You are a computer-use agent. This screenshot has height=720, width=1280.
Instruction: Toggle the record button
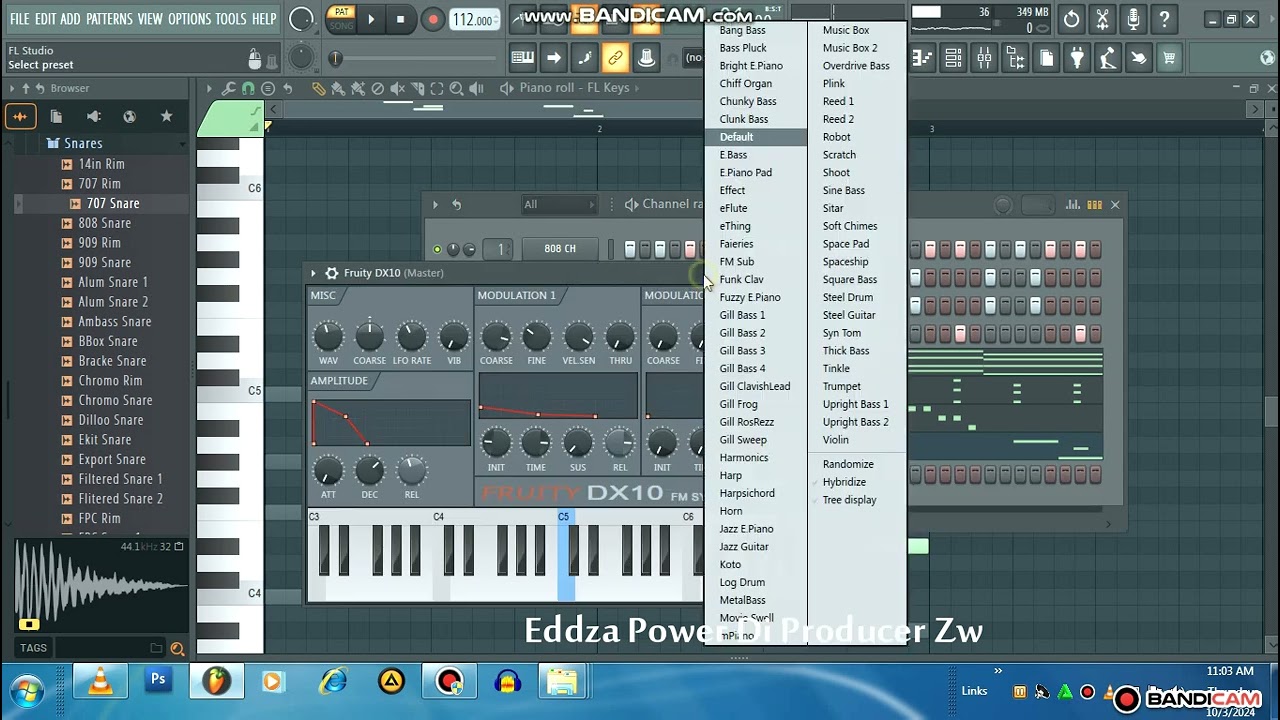(432, 19)
